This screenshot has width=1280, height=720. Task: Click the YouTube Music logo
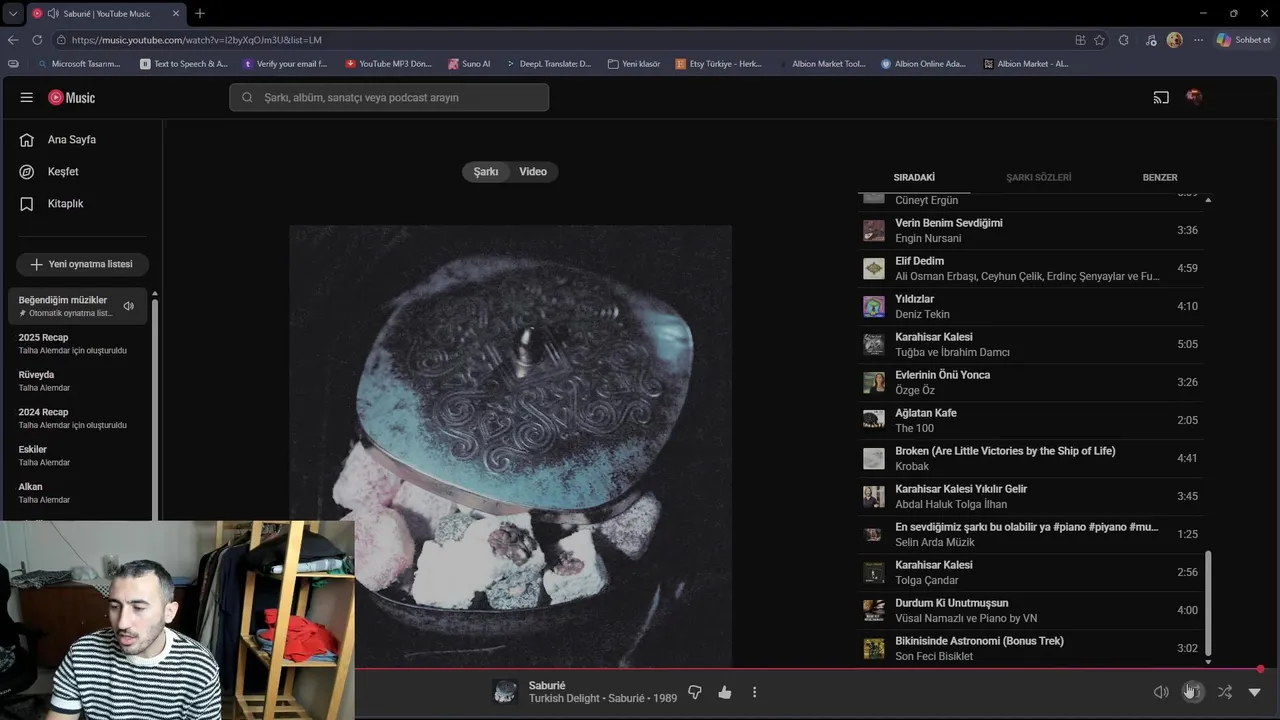(x=72, y=98)
